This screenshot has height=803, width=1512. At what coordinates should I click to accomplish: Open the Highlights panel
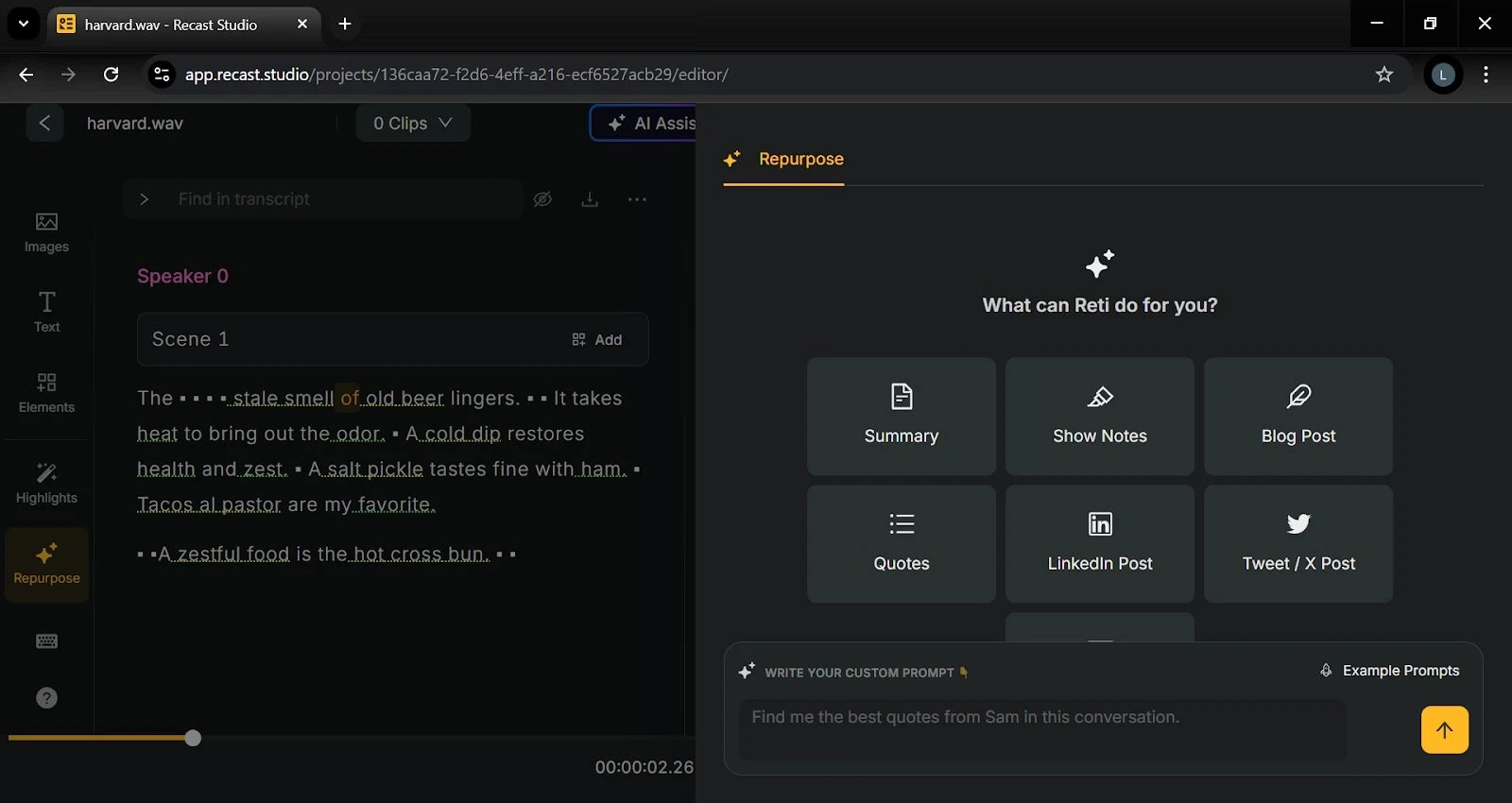point(46,483)
